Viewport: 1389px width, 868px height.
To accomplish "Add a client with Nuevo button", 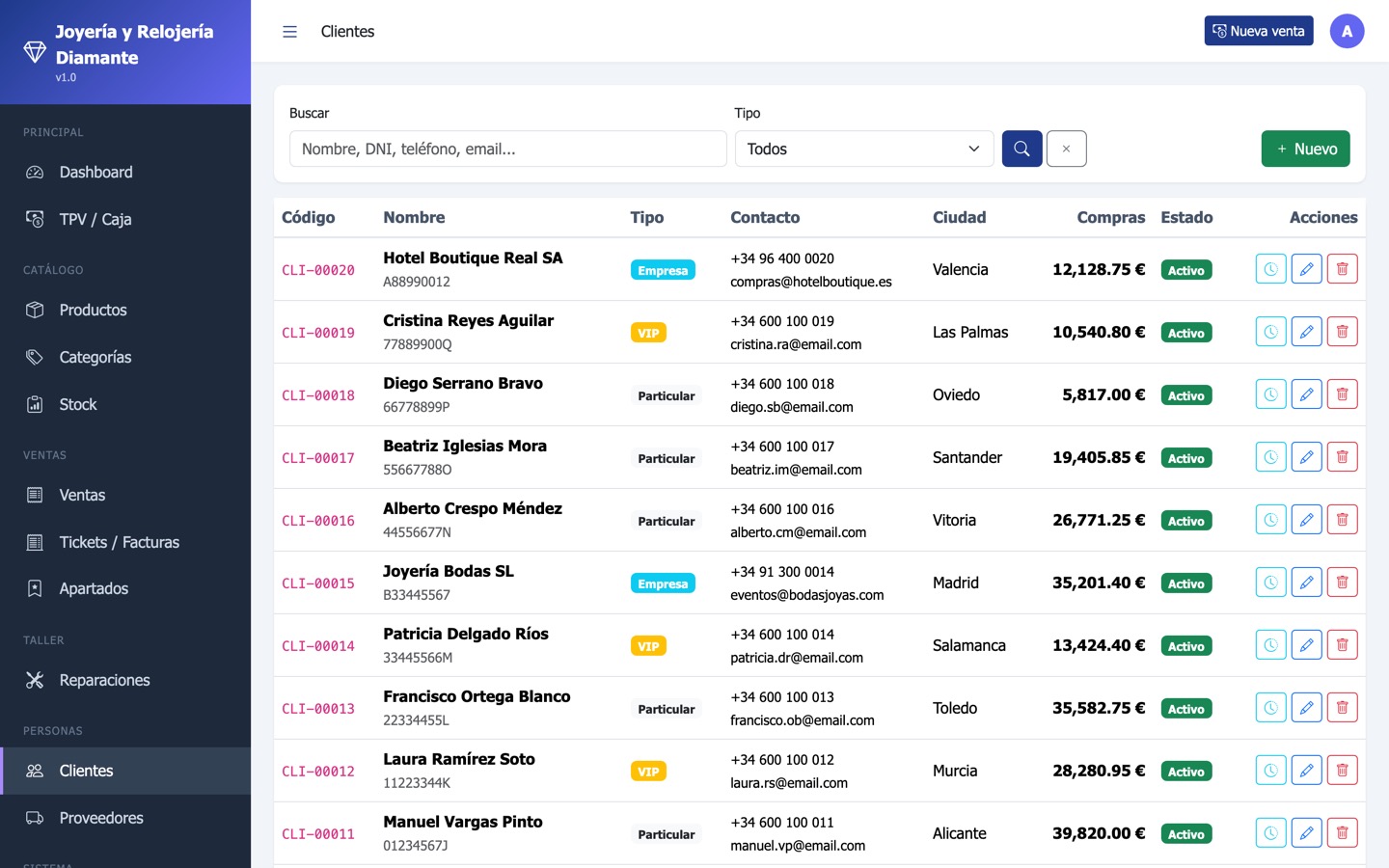I will (x=1305, y=149).
